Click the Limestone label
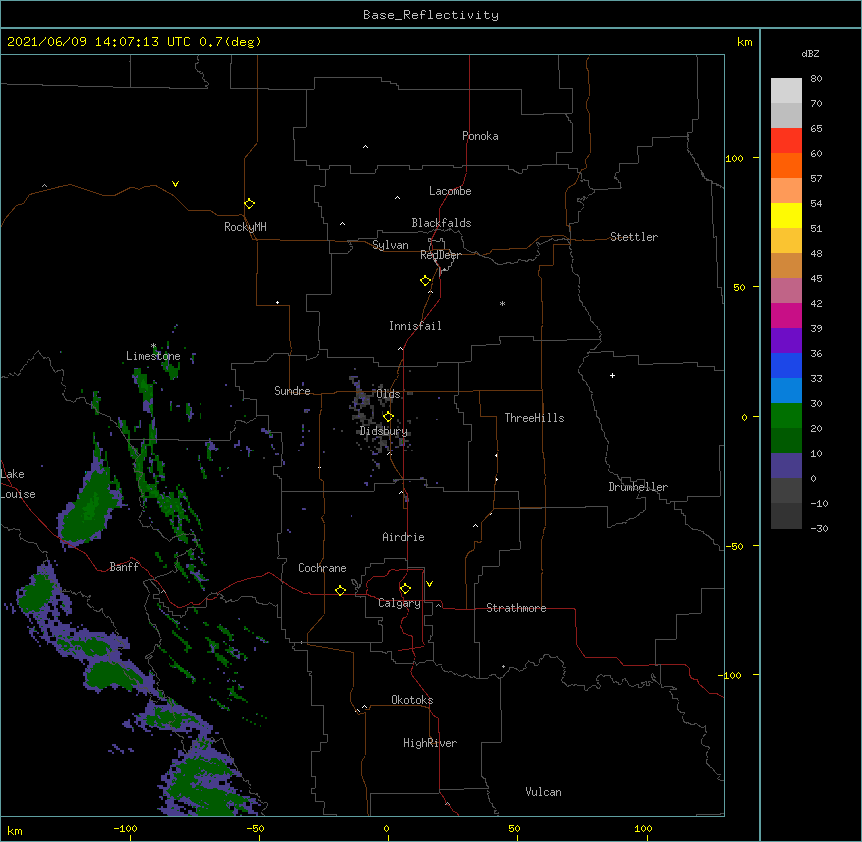Viewport: 862px width, 842px height. 153,356
